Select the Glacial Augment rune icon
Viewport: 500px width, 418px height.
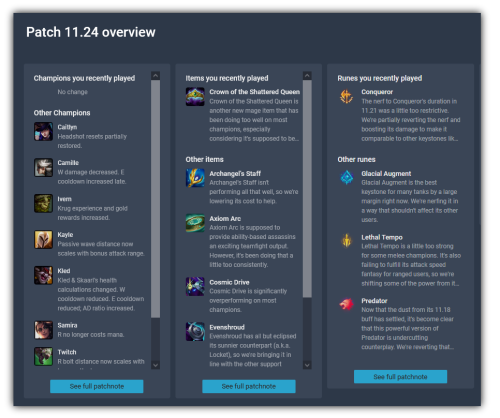347,178
